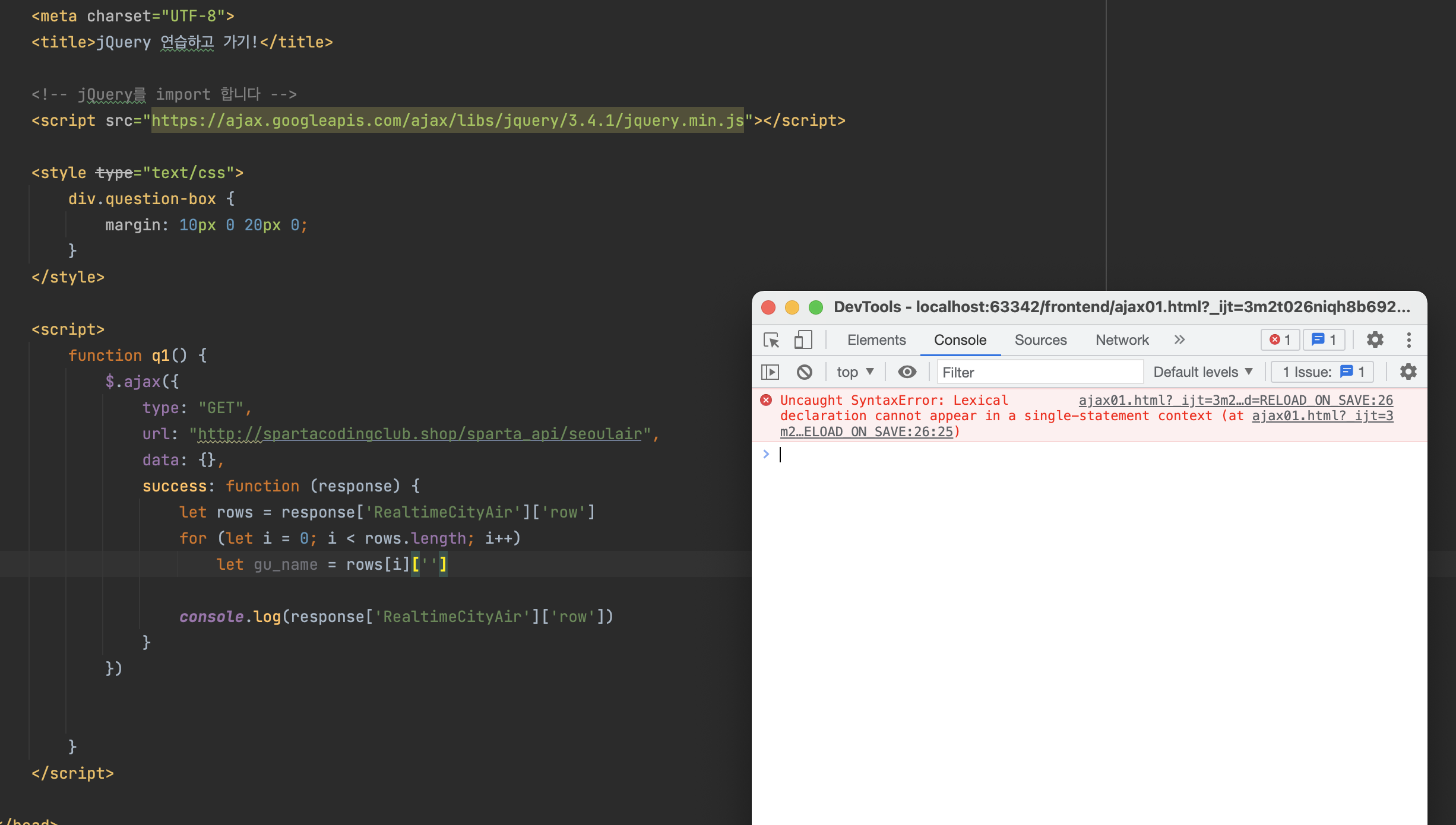
Task: Click the red error count badge
Action: pos(1280,339)
